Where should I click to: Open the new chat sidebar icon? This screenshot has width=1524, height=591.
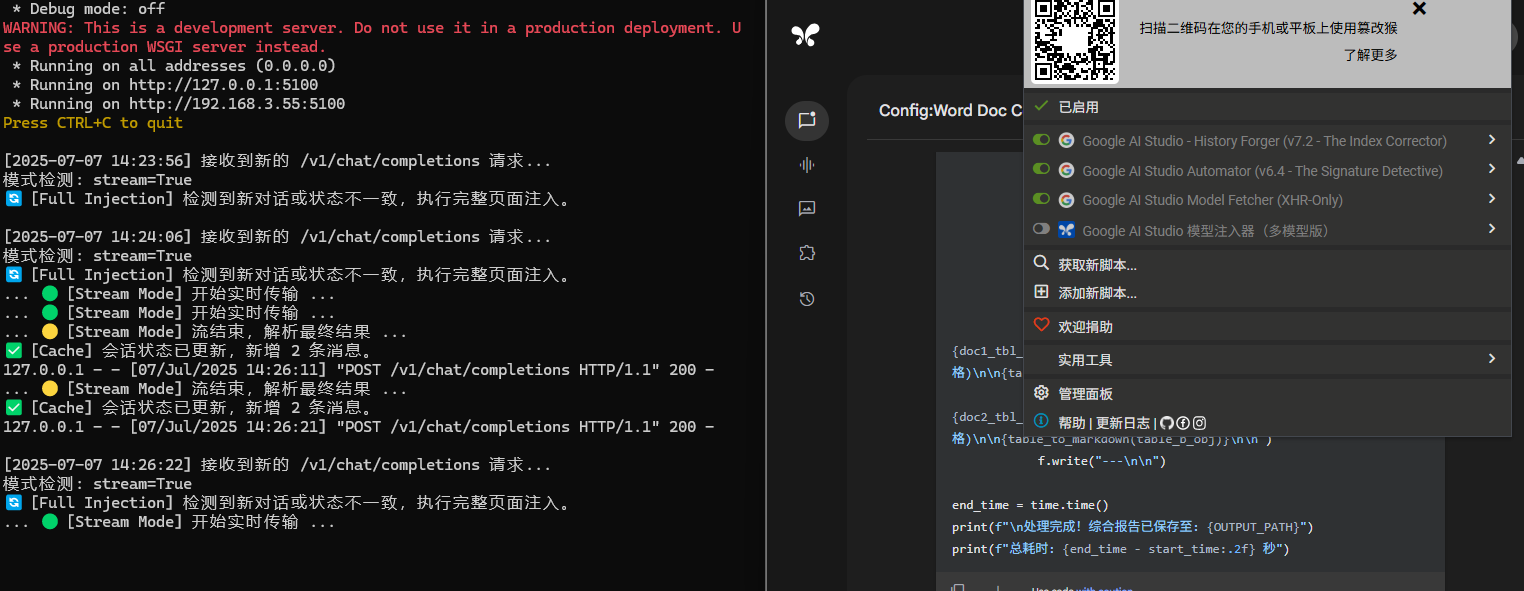[807, 121]
